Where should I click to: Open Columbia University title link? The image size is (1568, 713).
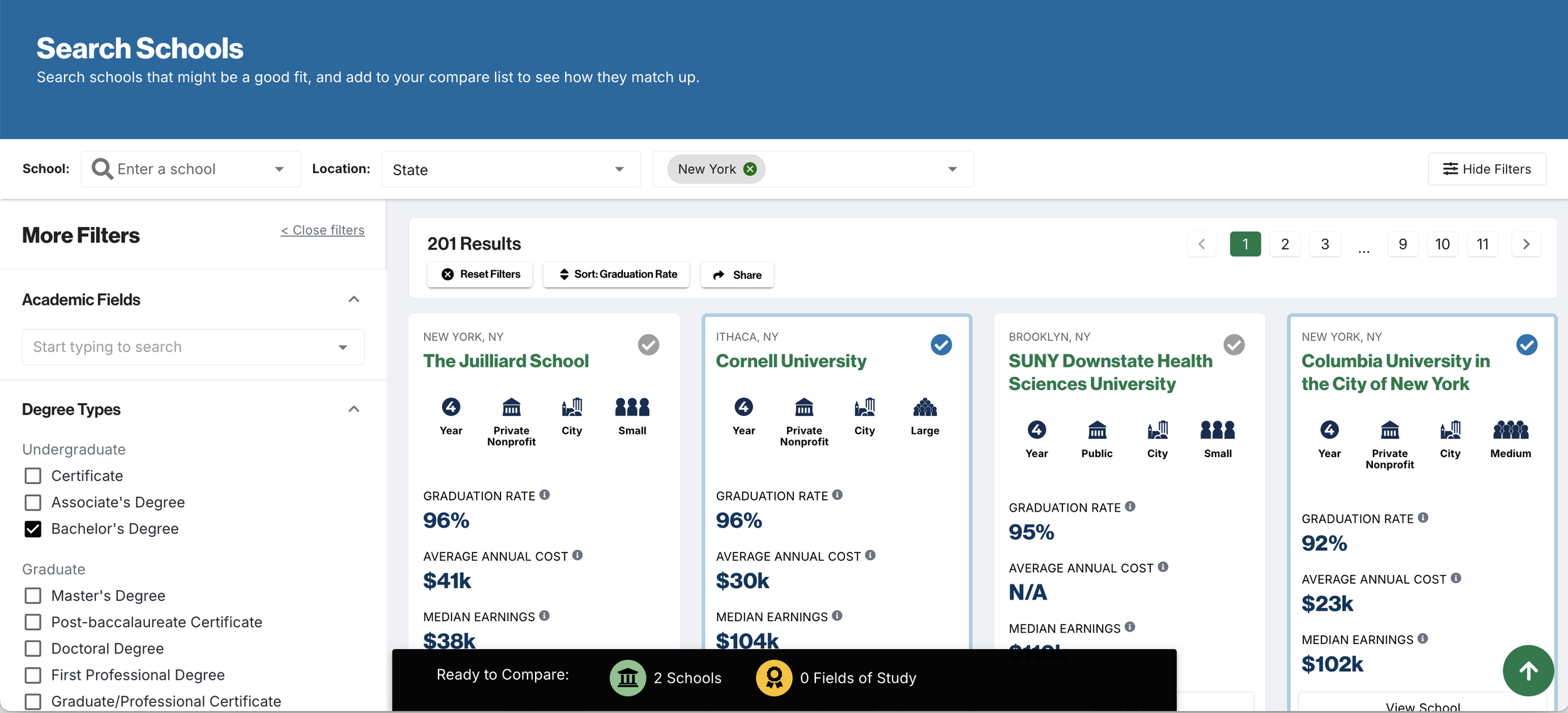1396,372
